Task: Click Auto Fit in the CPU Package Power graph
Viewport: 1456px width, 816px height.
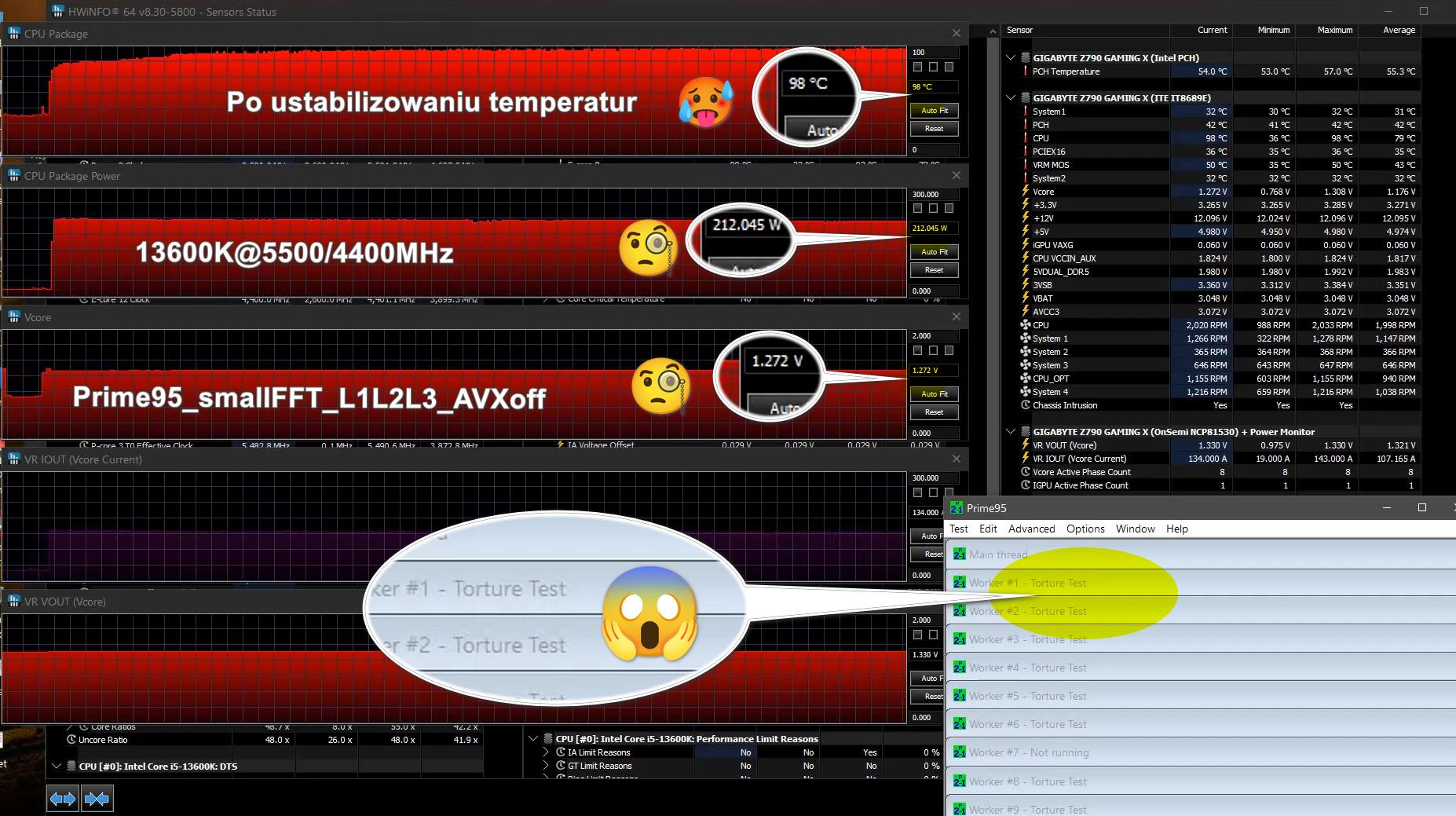Action: click(935, 252)
